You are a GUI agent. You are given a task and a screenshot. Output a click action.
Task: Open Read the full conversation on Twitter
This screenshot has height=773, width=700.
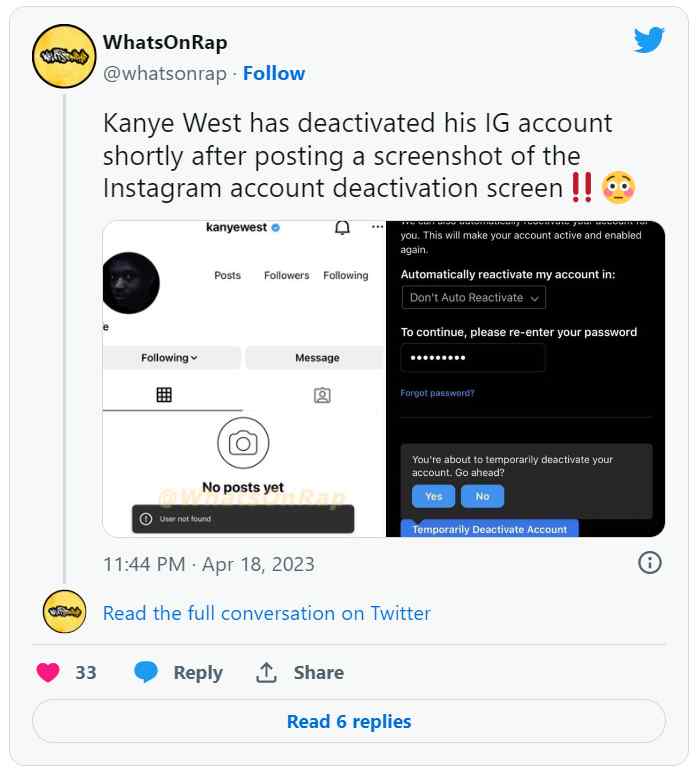[267, 613]
